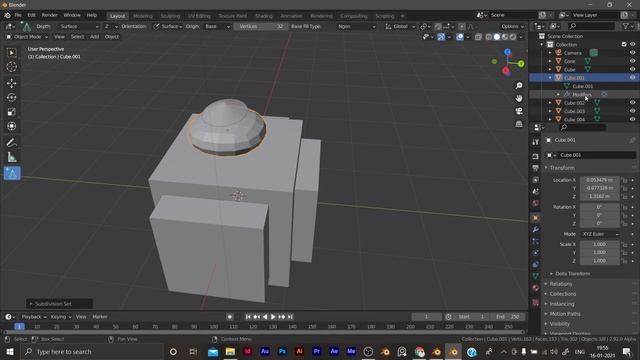
Task: Open the Object Mode dropdown
Action: click(27, 37)
